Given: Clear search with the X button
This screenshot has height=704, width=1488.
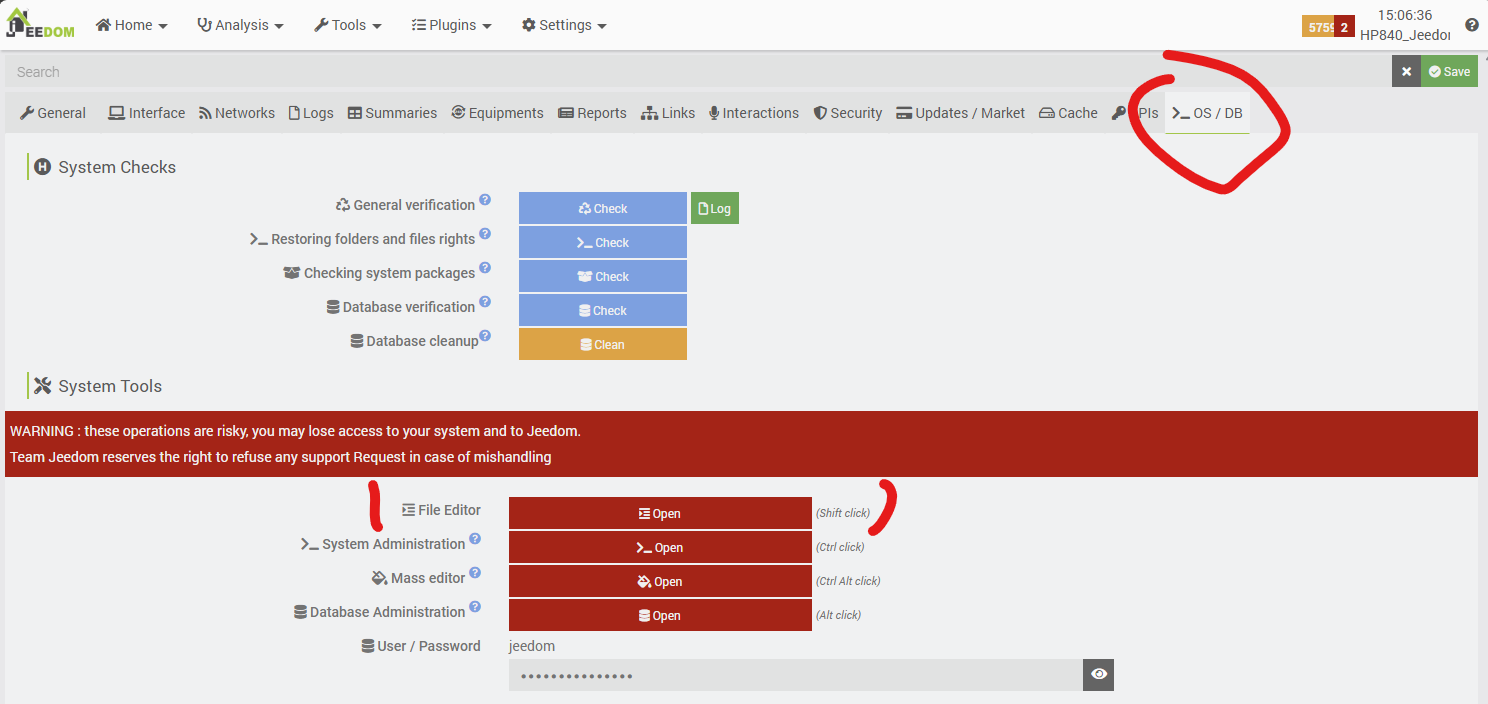Looking at the screenshot, I should click(1406, 71).
